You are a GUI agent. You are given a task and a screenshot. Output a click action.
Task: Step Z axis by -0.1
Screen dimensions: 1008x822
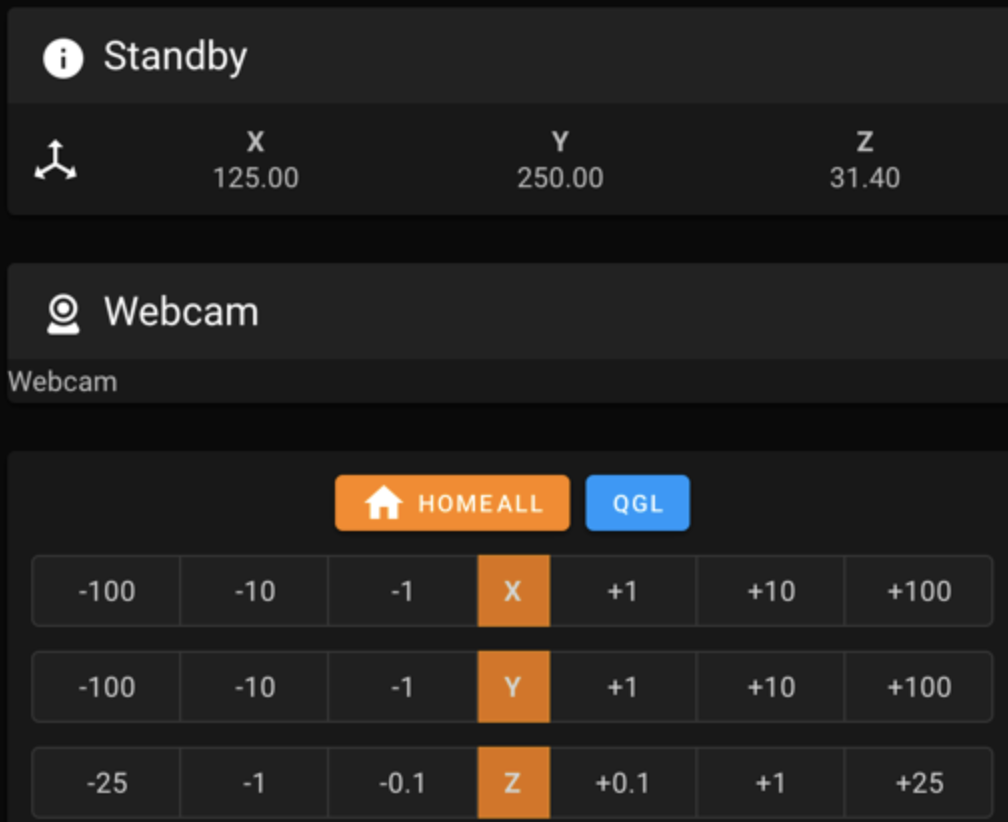(402, 783)
